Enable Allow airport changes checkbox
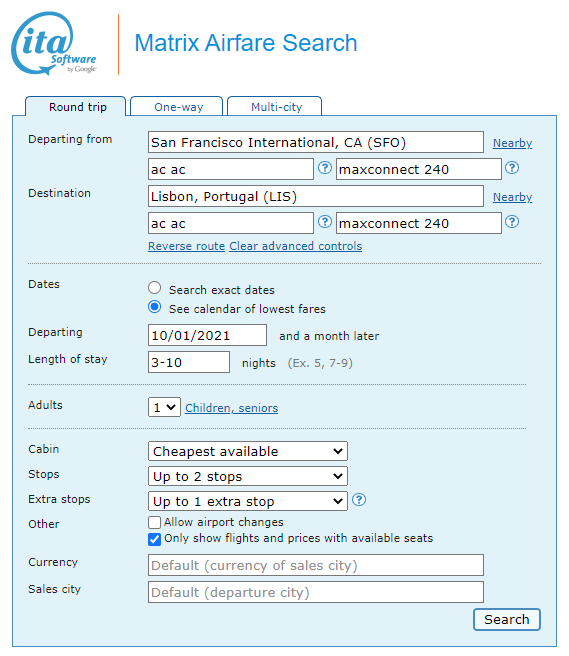This screenshot has height=656, width=569. pyautogui.click(x=154, y=522)
